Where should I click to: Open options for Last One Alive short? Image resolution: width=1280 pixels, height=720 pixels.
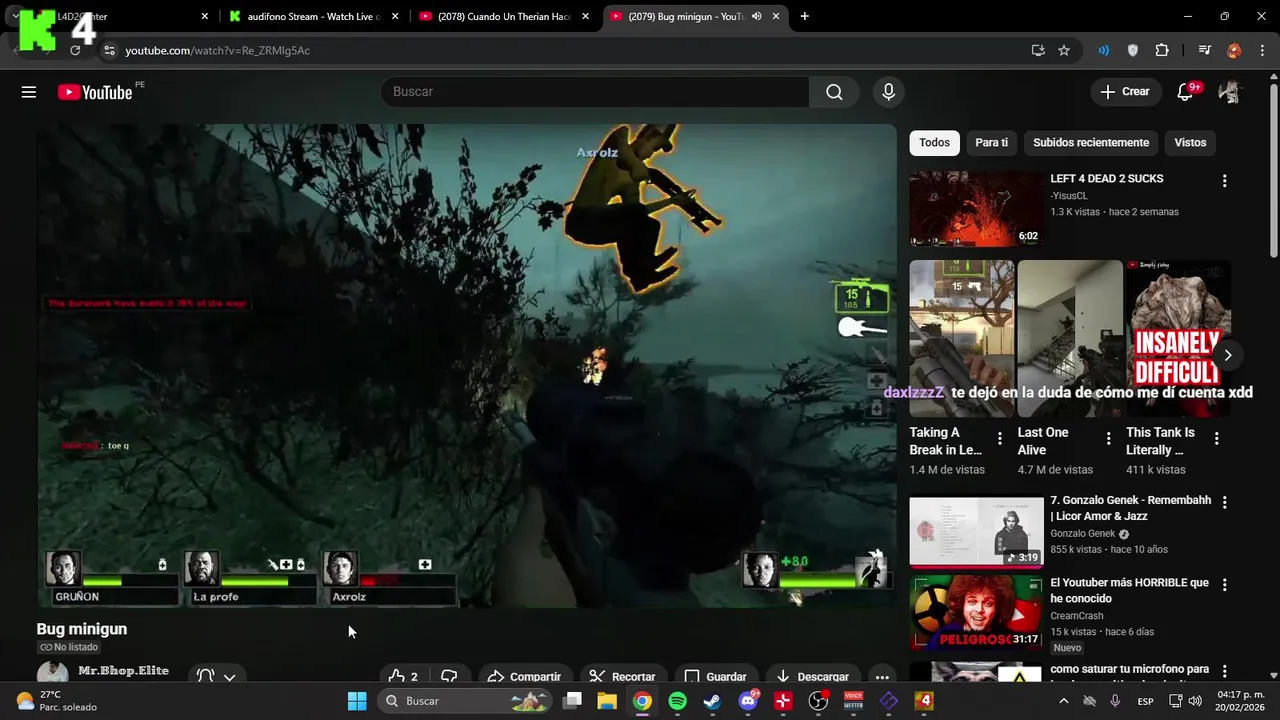pyautogui.click(x=1108, y=438)
